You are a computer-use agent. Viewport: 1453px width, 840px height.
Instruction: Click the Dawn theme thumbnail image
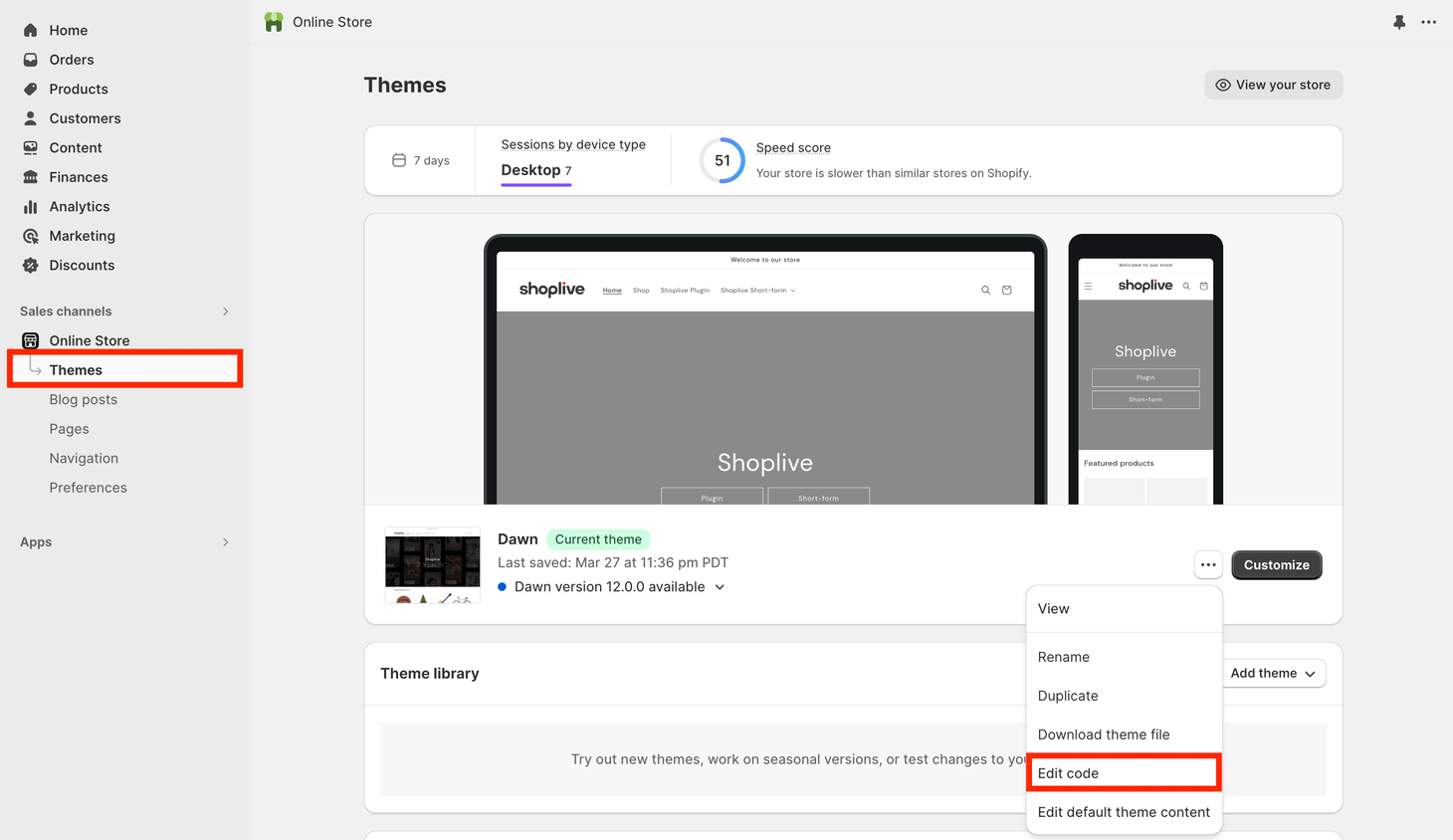tap(433, 565)
